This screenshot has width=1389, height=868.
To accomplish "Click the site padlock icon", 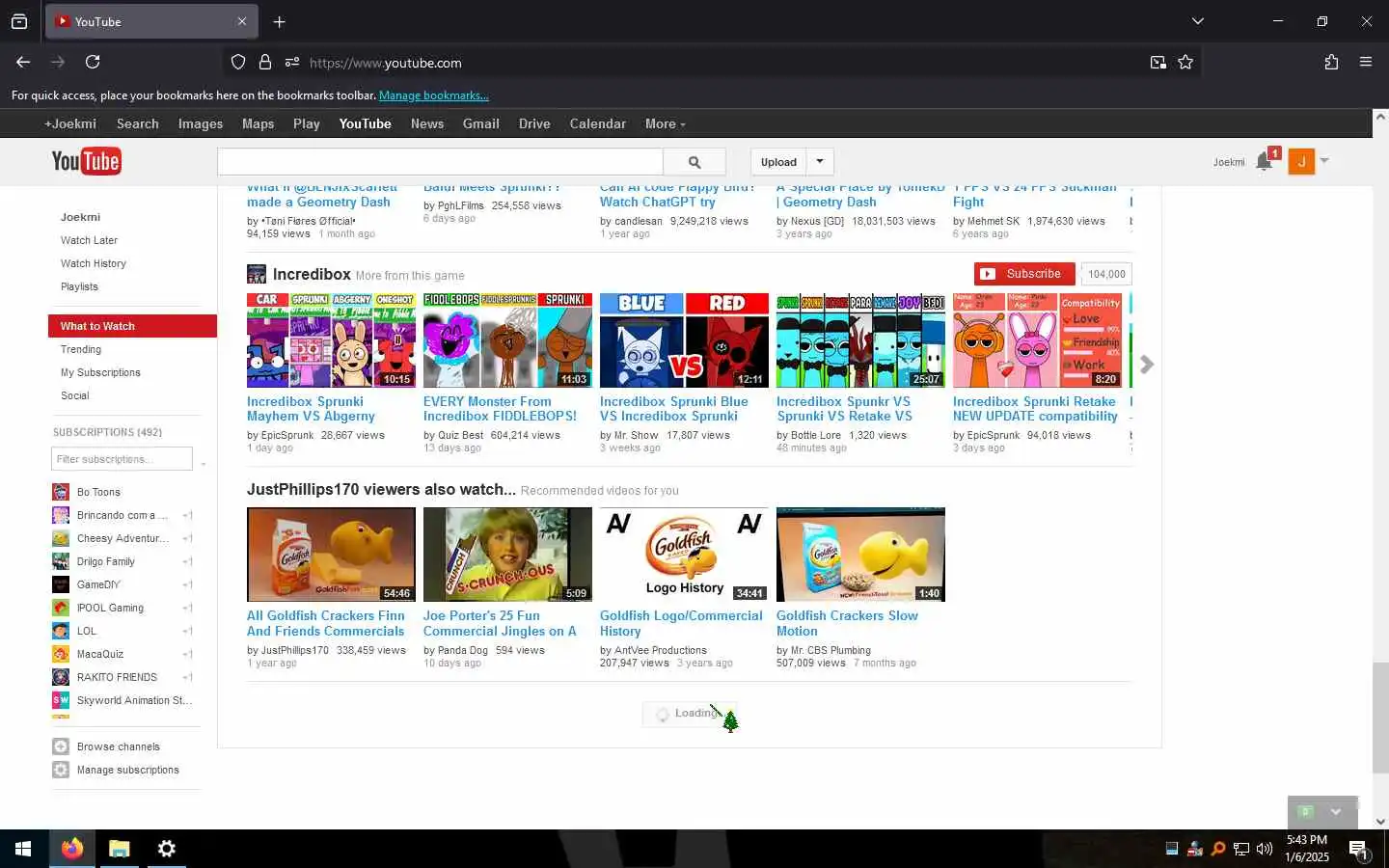I will tap(265, 63).
